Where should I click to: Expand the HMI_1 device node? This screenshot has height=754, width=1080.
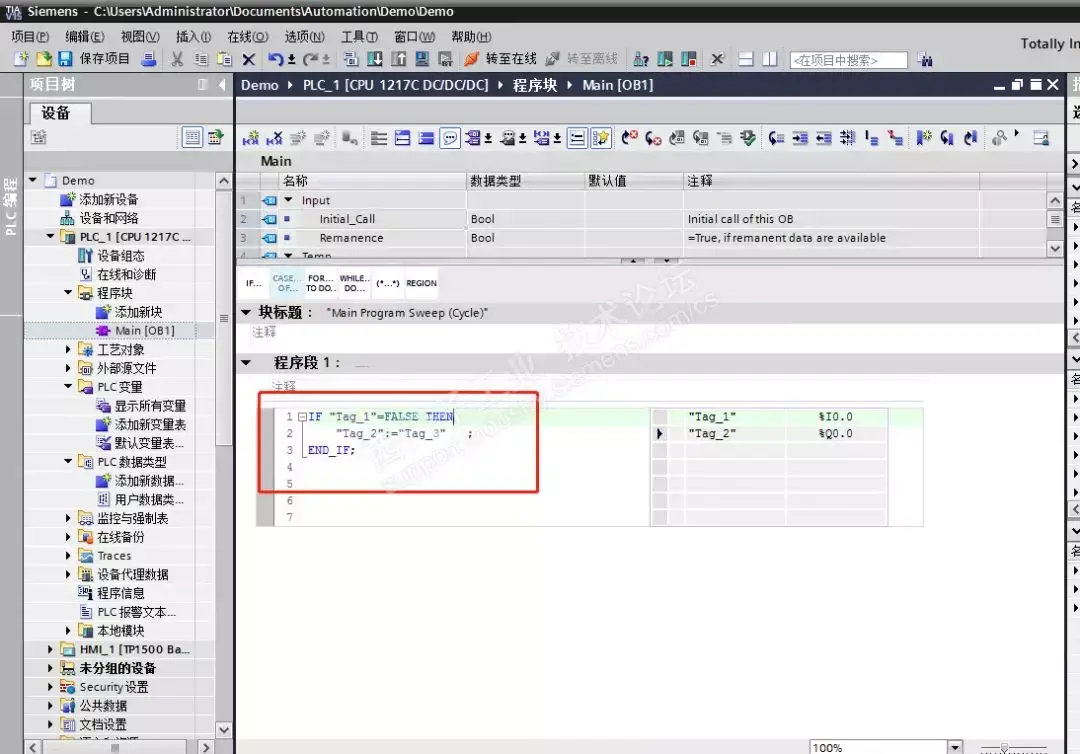coord(50,649)
